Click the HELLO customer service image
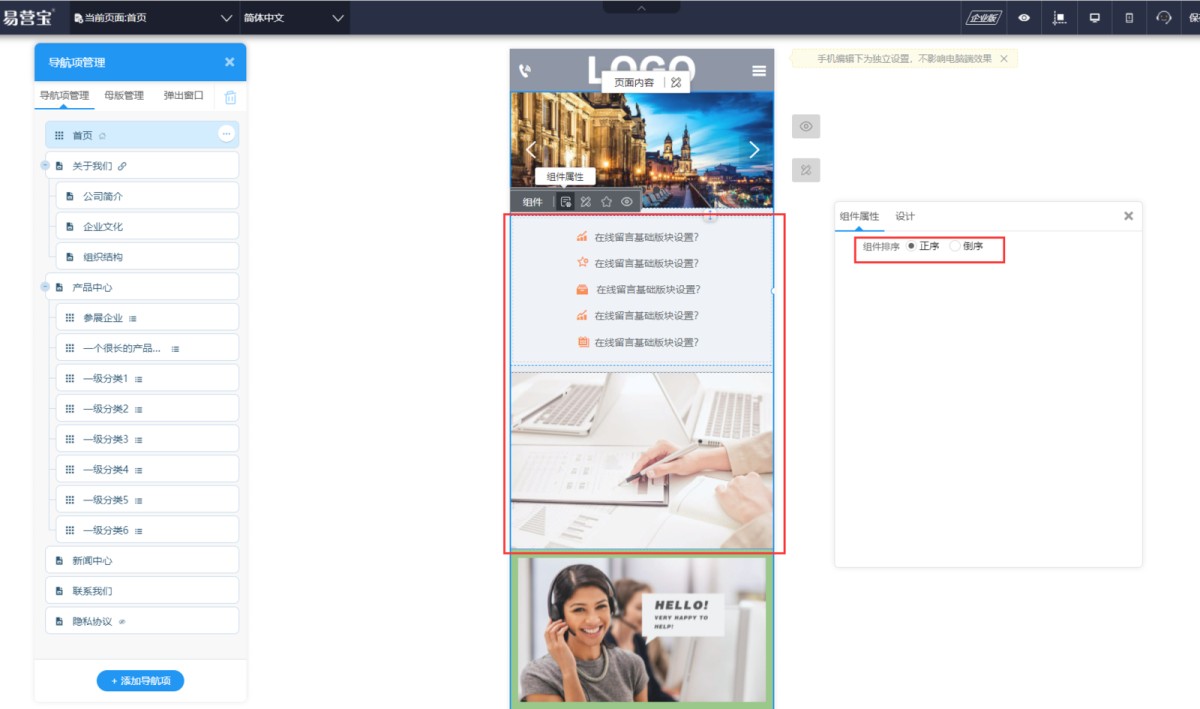1200x709 pixels. pyautogui.click(x=641, y=629)
